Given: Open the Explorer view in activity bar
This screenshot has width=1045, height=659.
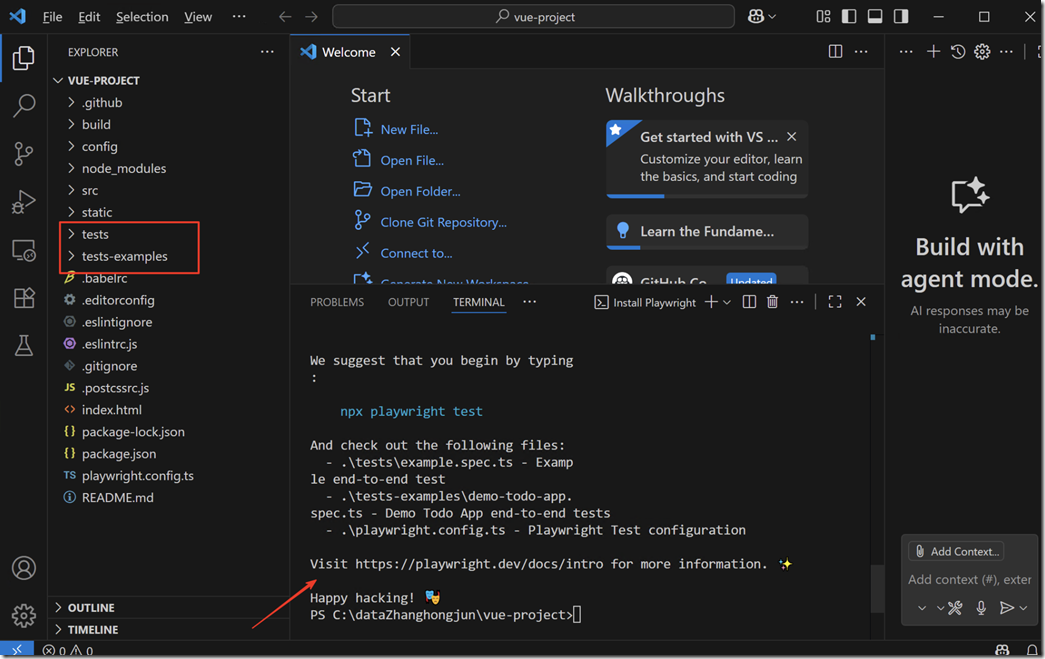Looking at the screenshot, I should coord(23,58).
